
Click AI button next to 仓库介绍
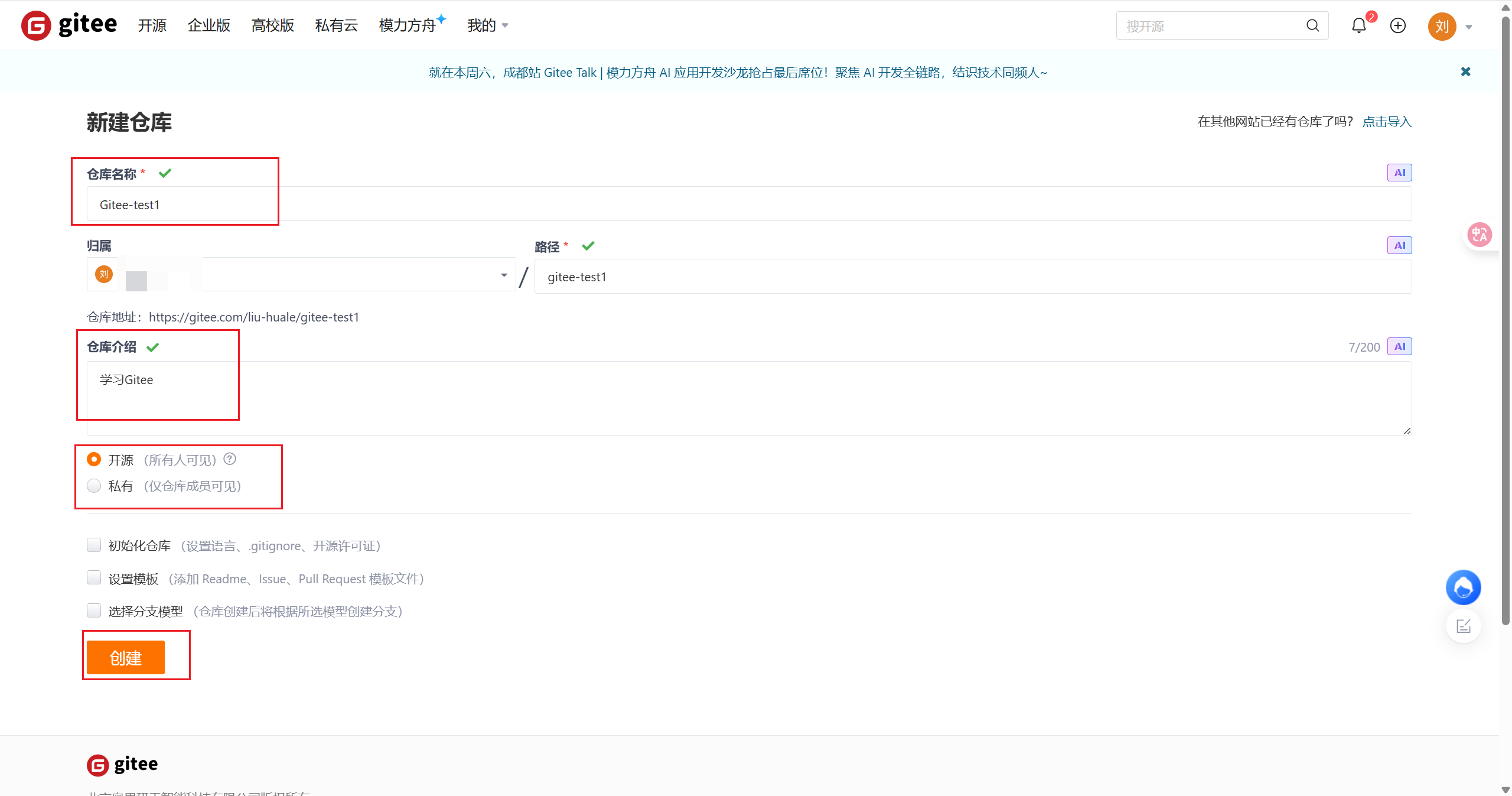1400,346
